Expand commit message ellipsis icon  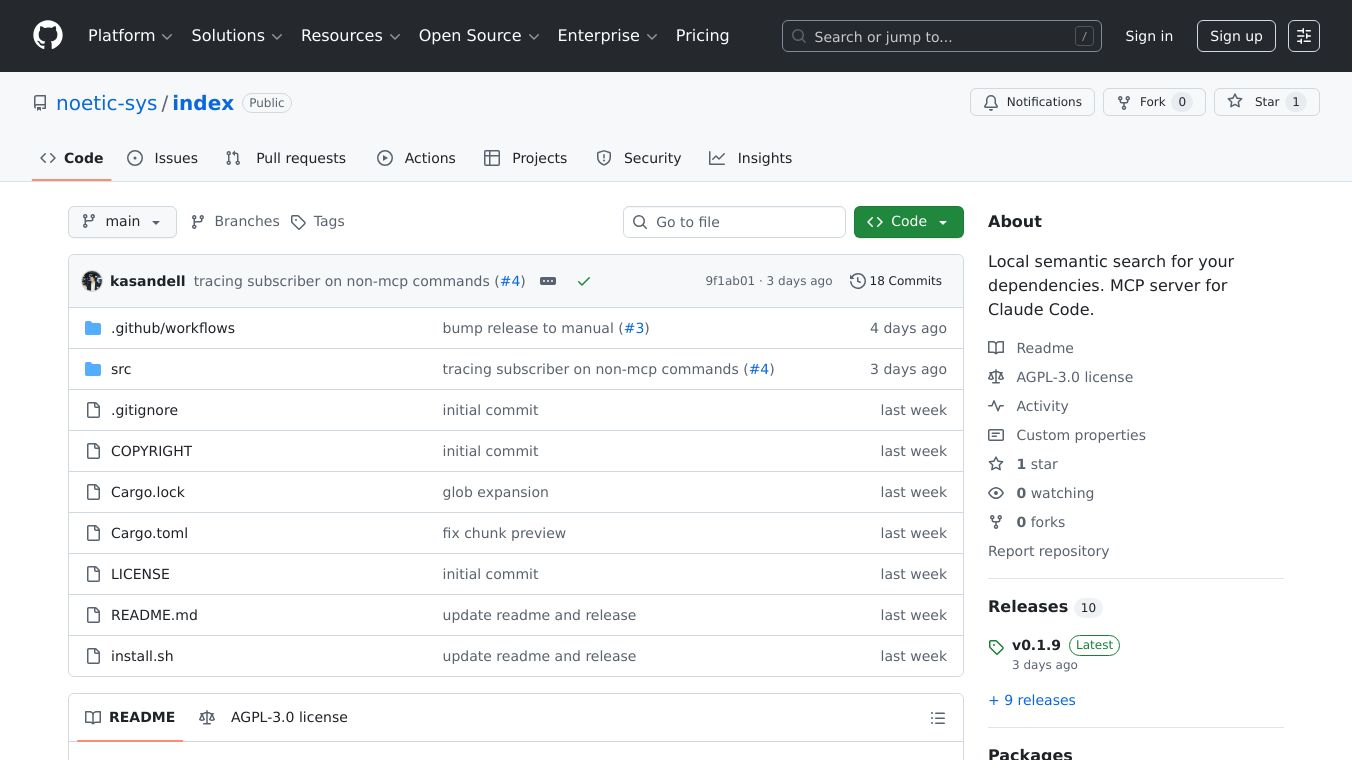tap(548, 281)
